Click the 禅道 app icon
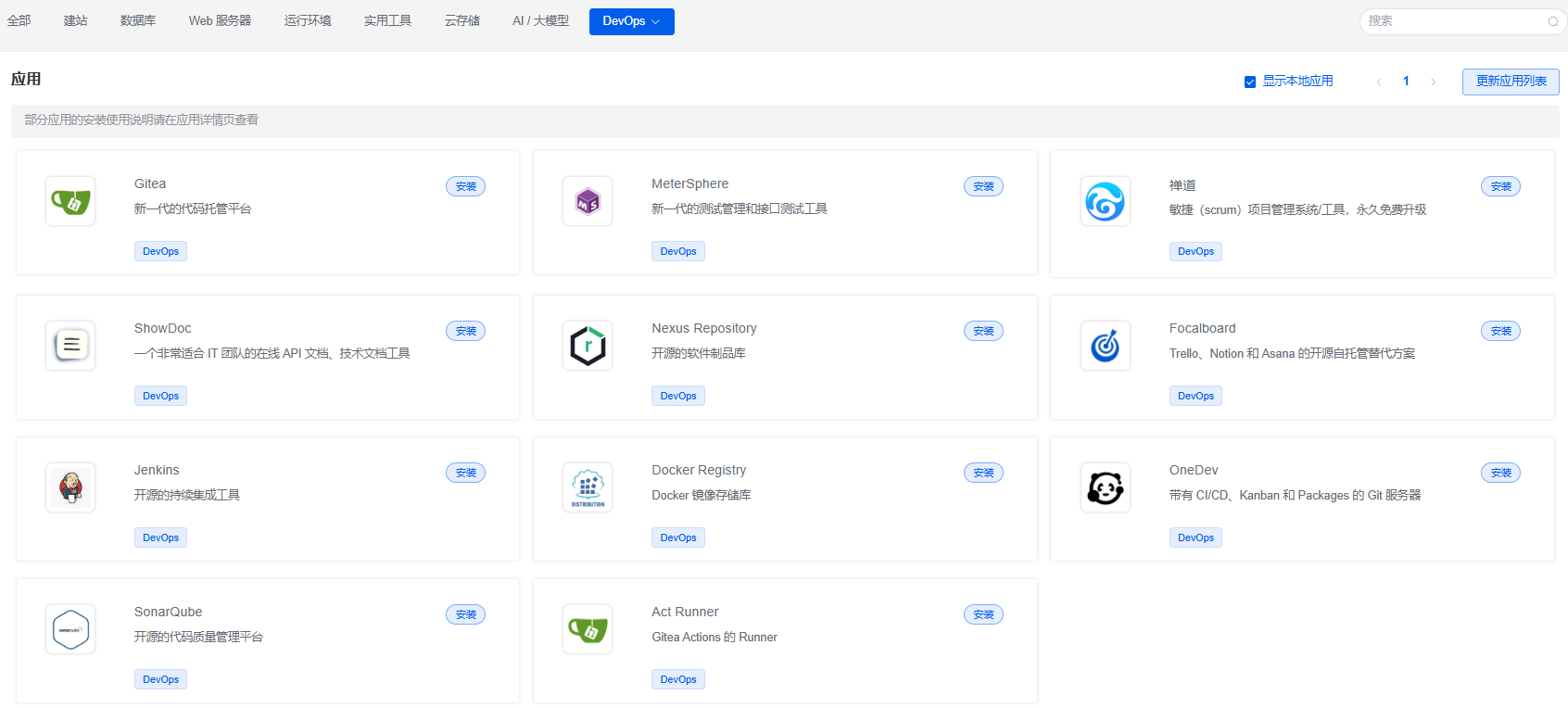1568x708 pixels. [1106, 201]
